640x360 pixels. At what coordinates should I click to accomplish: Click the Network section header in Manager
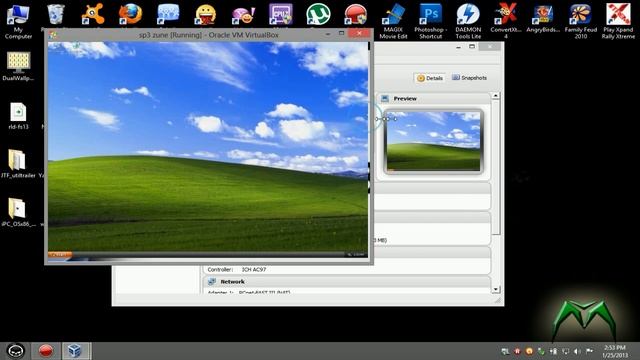347,282
